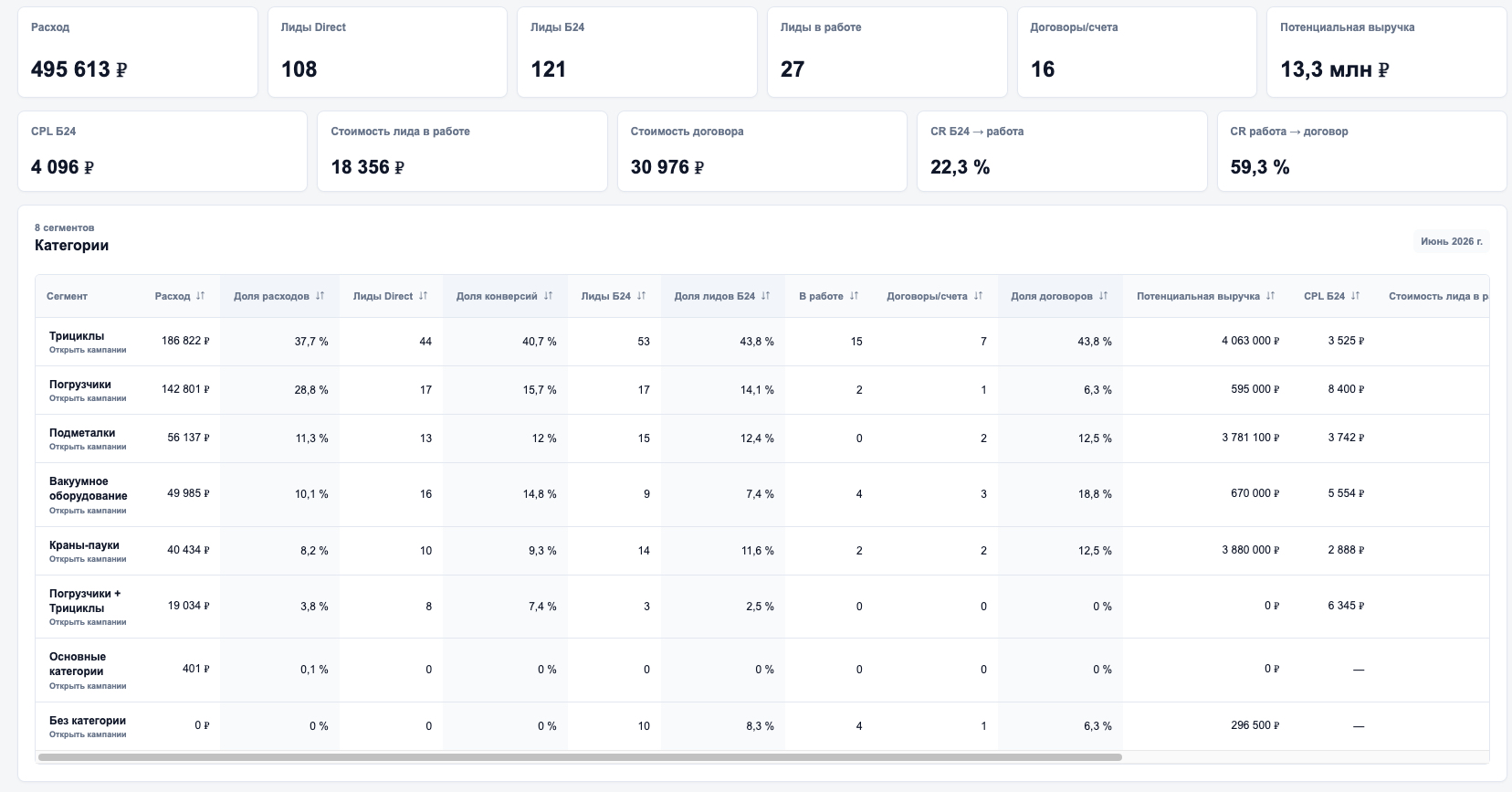Sort by Лиды Direct column arrows
The height and width of the screenshot is (792, 1512).
pyautogui.click(x=423, y=296)
